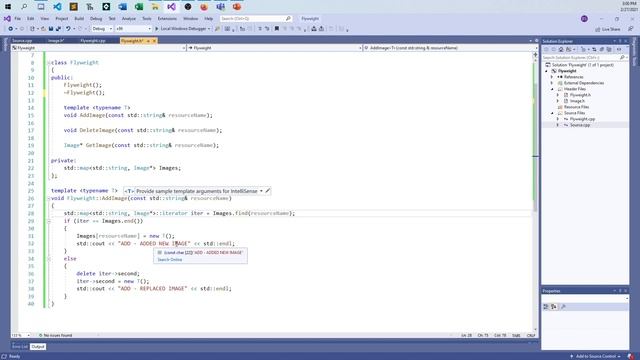Image resolution: width=640 pixels, height=360 pixels.
Task: Open Microsoft Teams from taskbar
Action: point(220,7)
